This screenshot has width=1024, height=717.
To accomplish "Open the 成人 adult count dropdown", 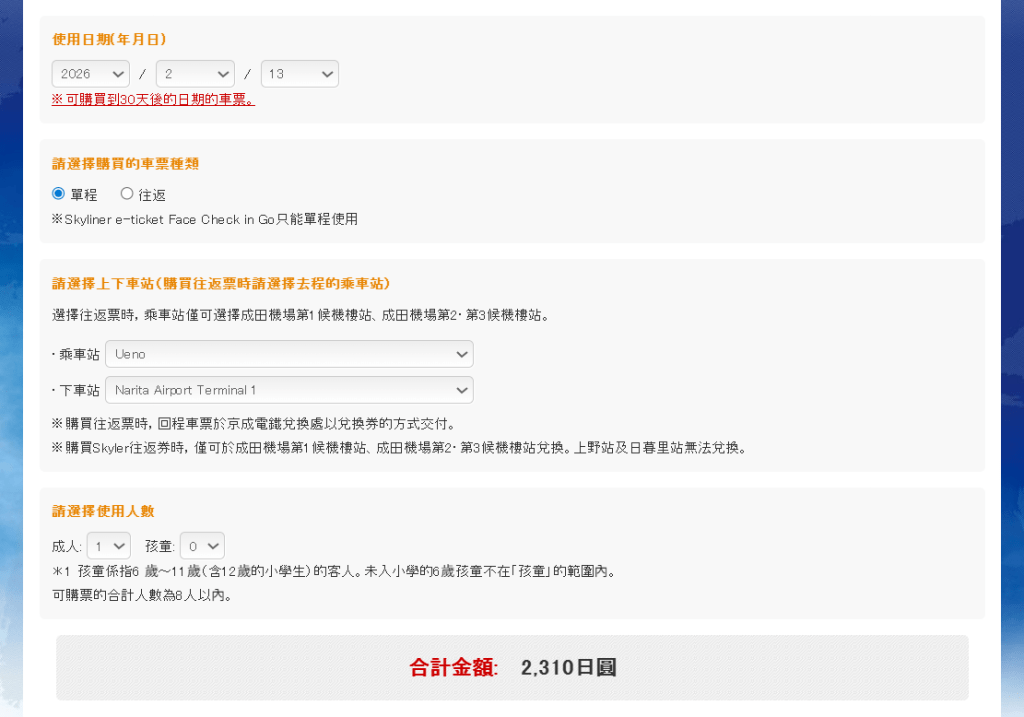I will point(108,546).
